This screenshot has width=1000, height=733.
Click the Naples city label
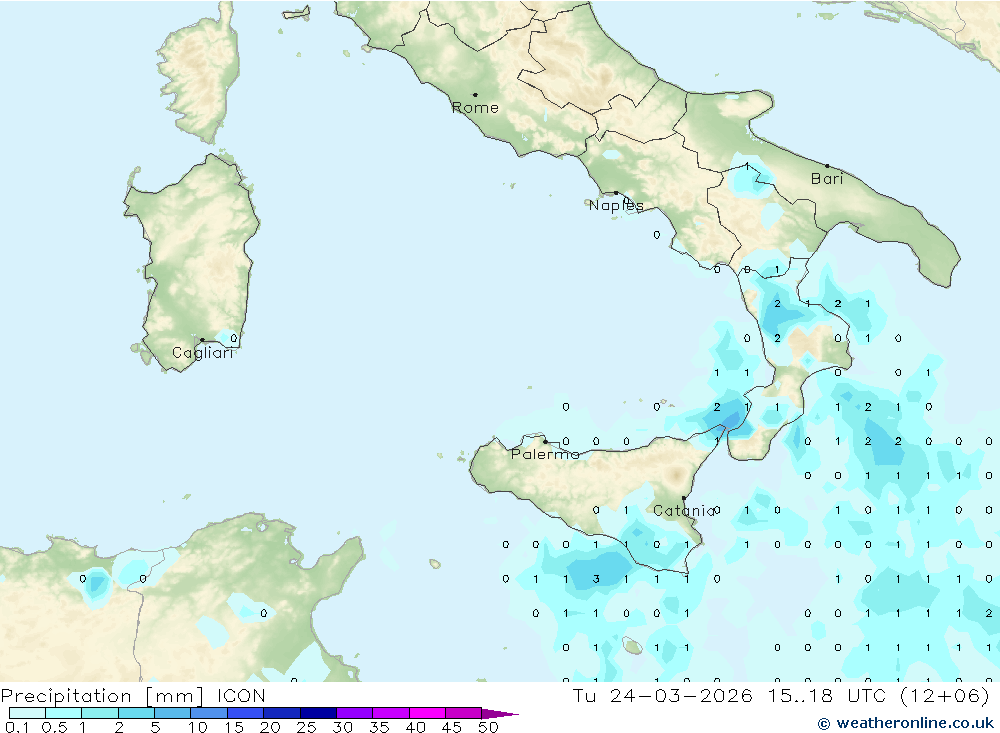(x=616, y=205)
